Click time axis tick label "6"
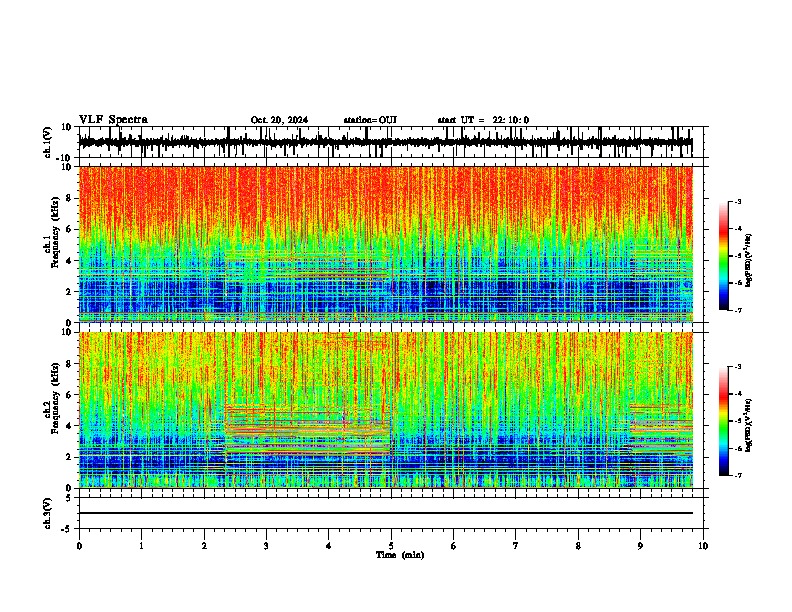The height and width of the screenshot is (612, 792). (x=454, y=546)
